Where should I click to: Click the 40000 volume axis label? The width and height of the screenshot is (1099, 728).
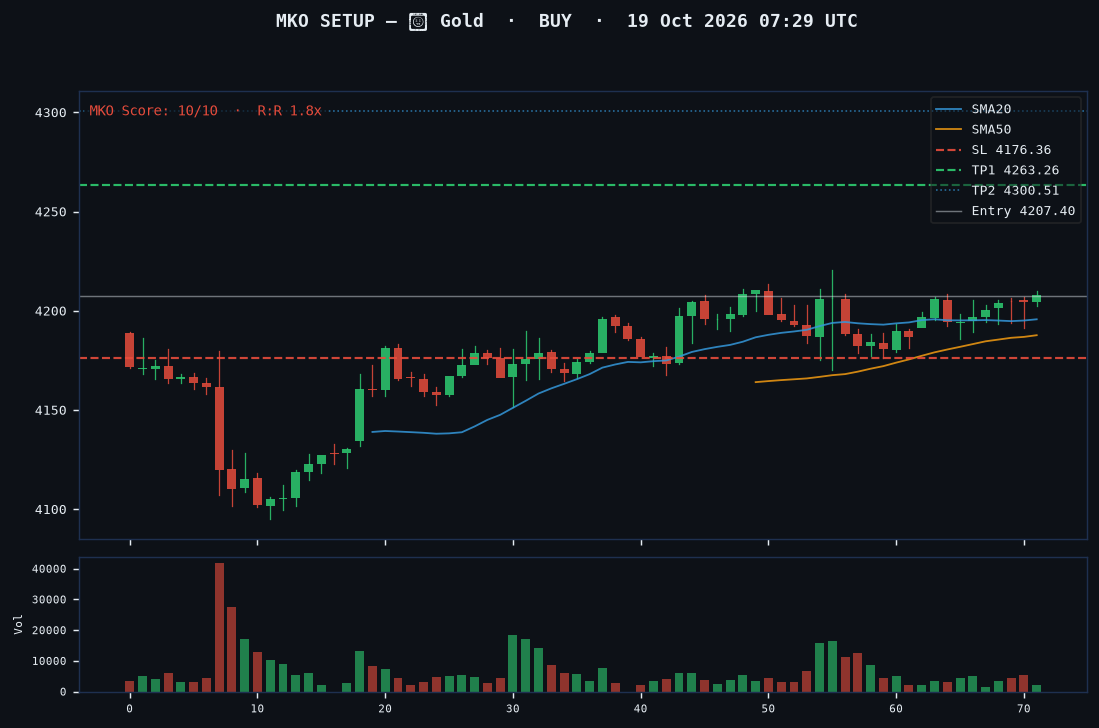click(49, 569)
